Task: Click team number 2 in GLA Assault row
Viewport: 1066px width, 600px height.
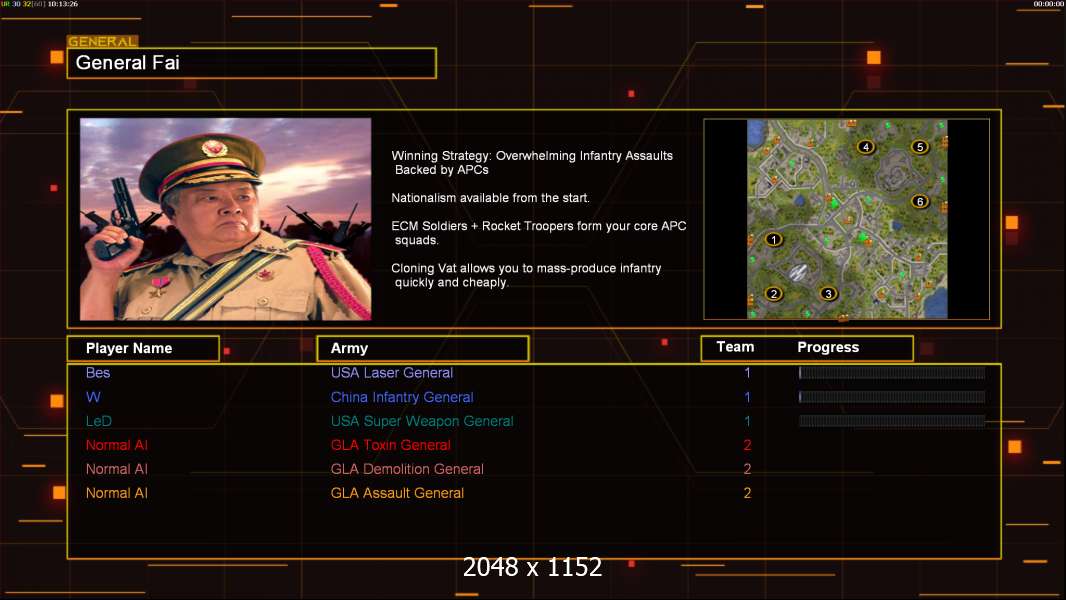Action: click(747, 493)
